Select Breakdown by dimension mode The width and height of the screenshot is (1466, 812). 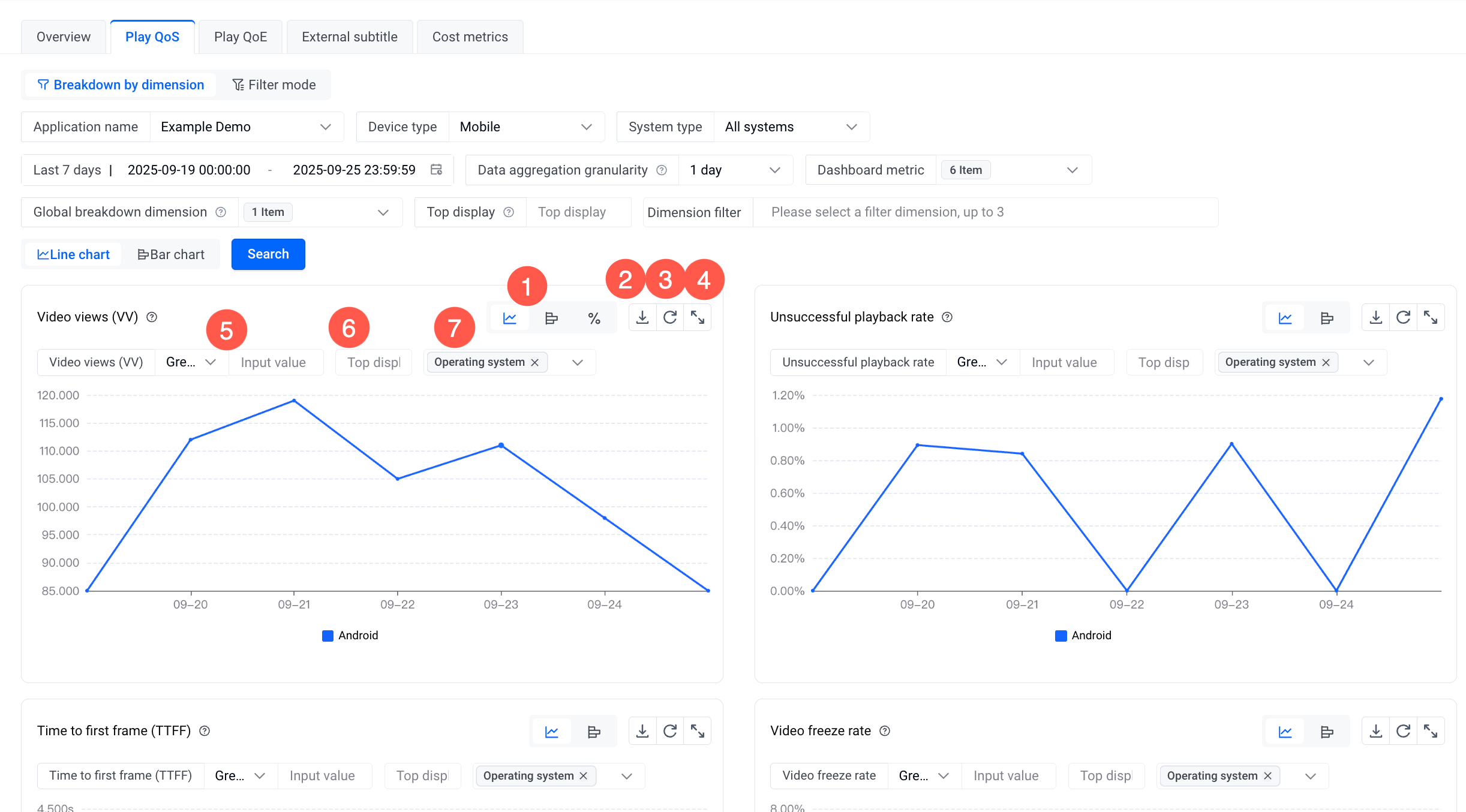pyautogui.click(x=121, y=85)
